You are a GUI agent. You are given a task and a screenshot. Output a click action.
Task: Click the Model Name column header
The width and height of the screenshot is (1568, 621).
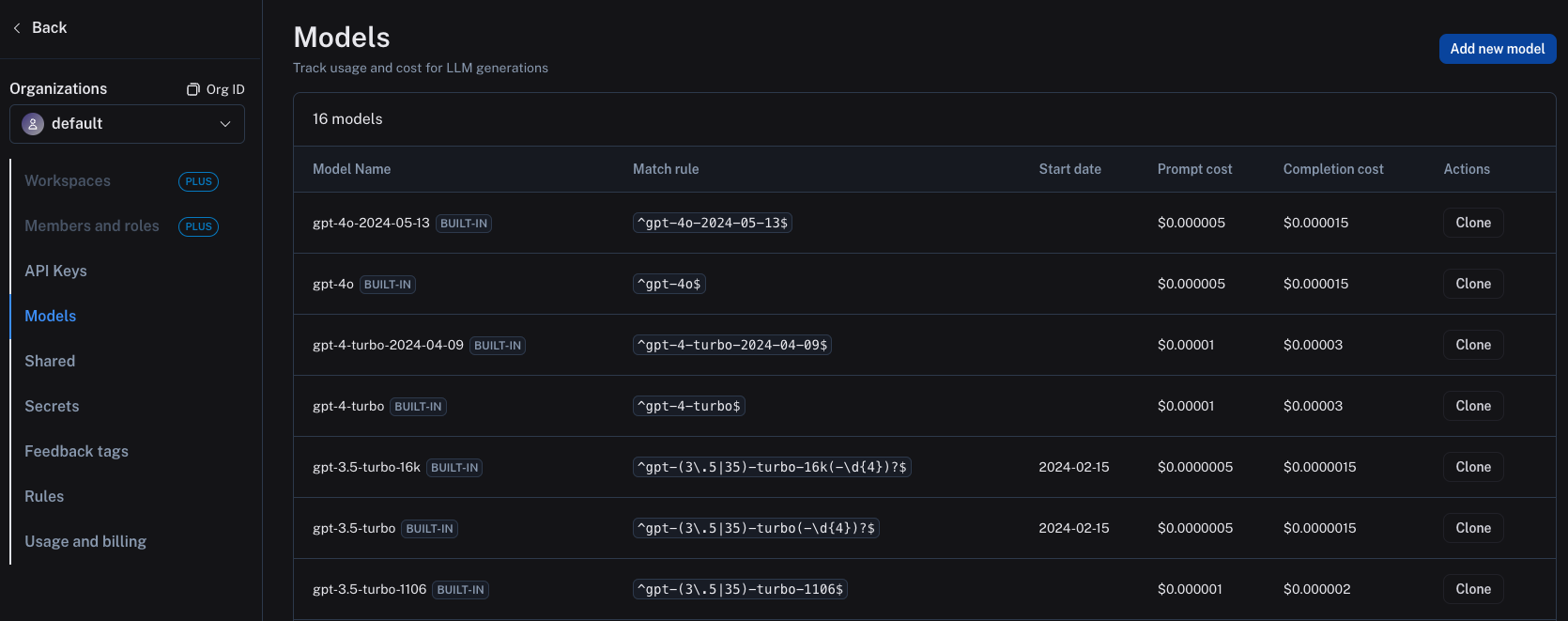(351, 169)
